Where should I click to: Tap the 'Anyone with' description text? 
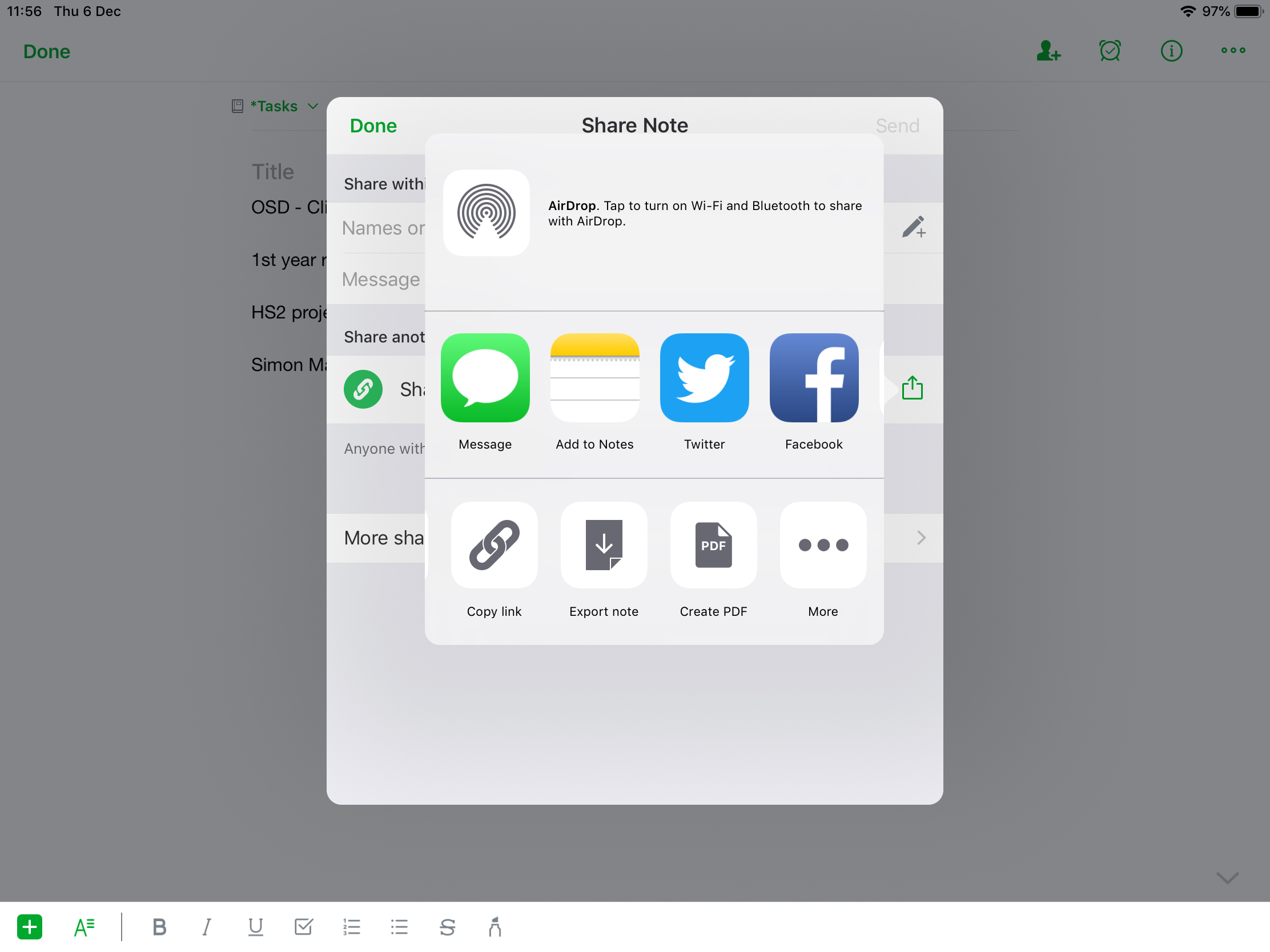pos(384,449)
